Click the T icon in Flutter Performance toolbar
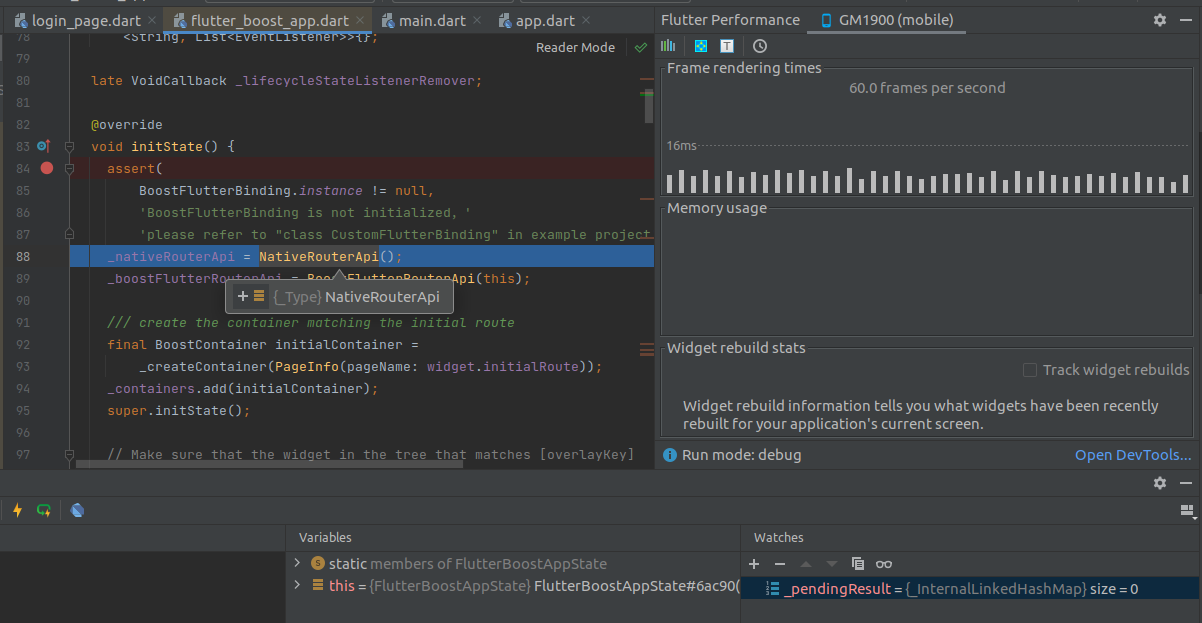This screenshot has width=1202, height=623. coord(727,46)
